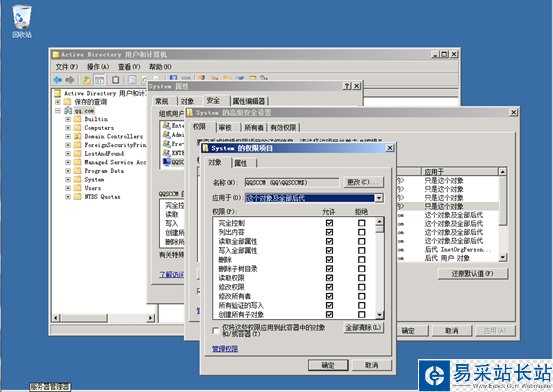The height and width of the screenshot is (392, 553).
Task: Click left arrow of tree horizontal scrollbar
Action: 56,318
